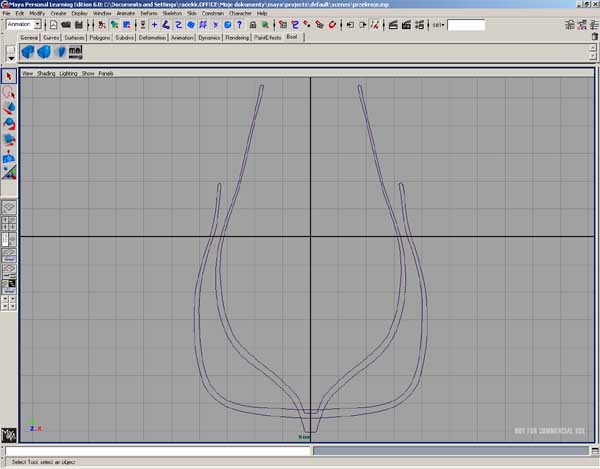Toggle surface selection mask

coord(191,25)
